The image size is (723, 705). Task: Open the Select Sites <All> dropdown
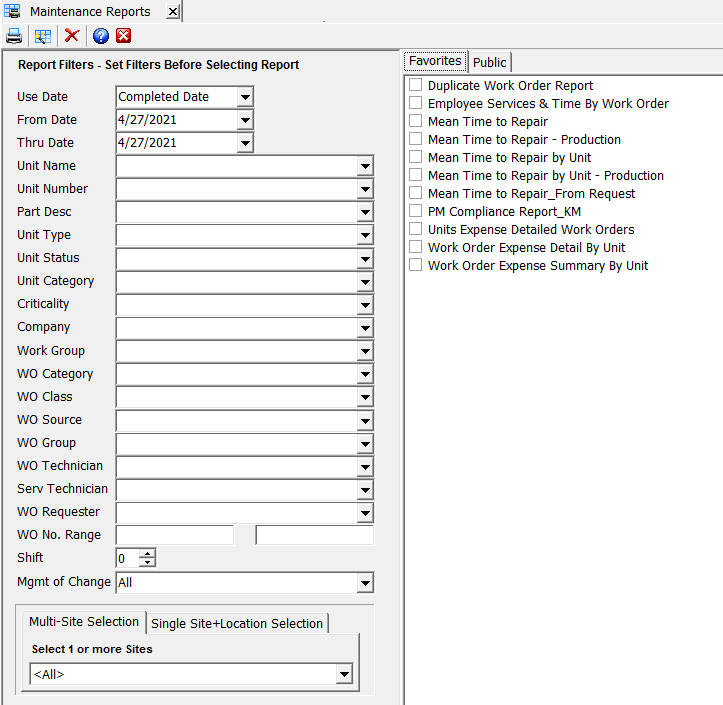(344, 675)
